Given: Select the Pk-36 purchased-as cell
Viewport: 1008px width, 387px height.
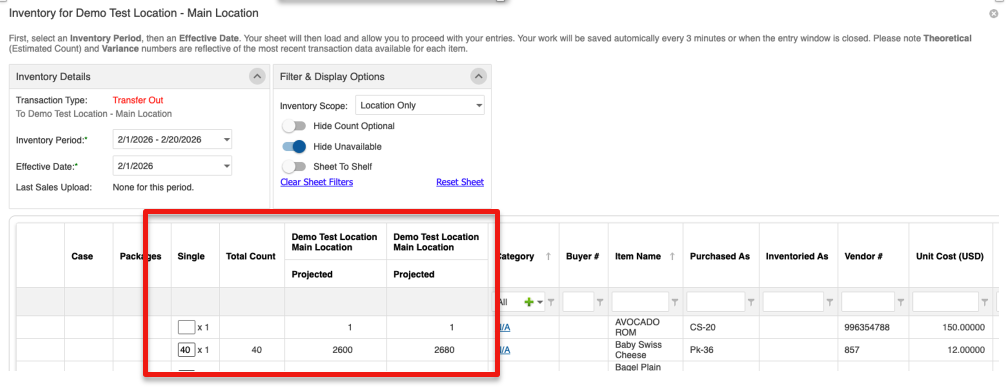Looking at the screenshot, I should point(721,350).
